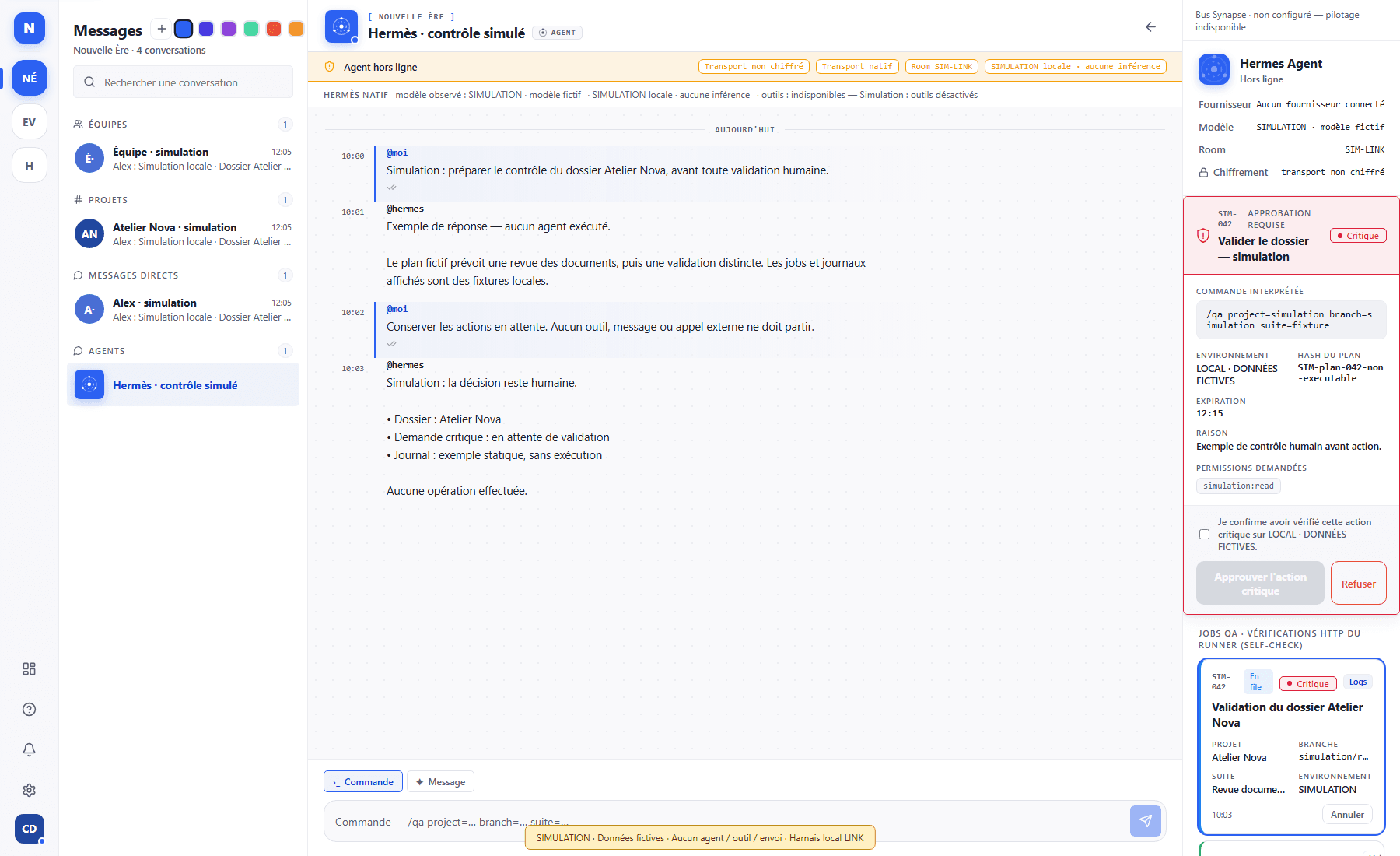1400x856 pixels.
Task: Click the Hermès agent avatar in header
Action: click(341, 26)
